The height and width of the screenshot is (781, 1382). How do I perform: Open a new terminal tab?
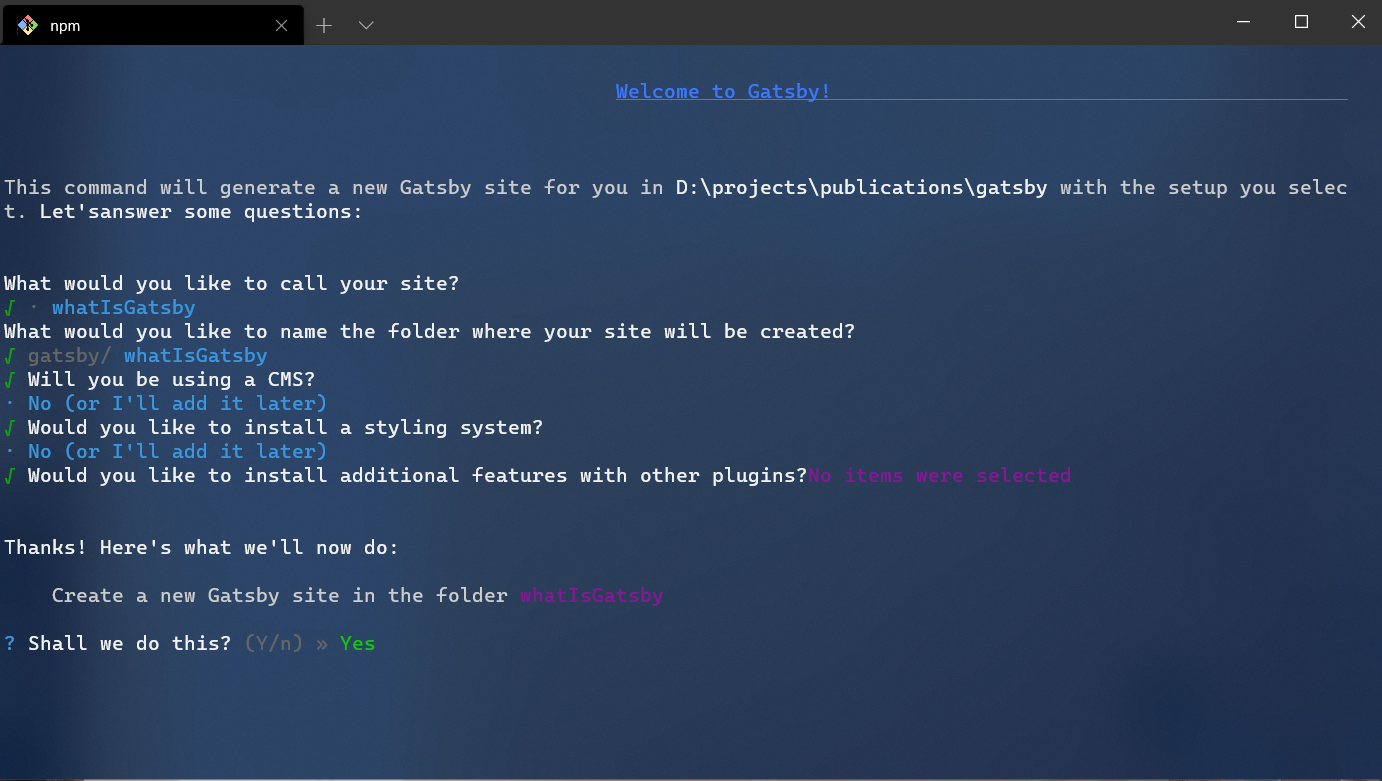[324, 26]
